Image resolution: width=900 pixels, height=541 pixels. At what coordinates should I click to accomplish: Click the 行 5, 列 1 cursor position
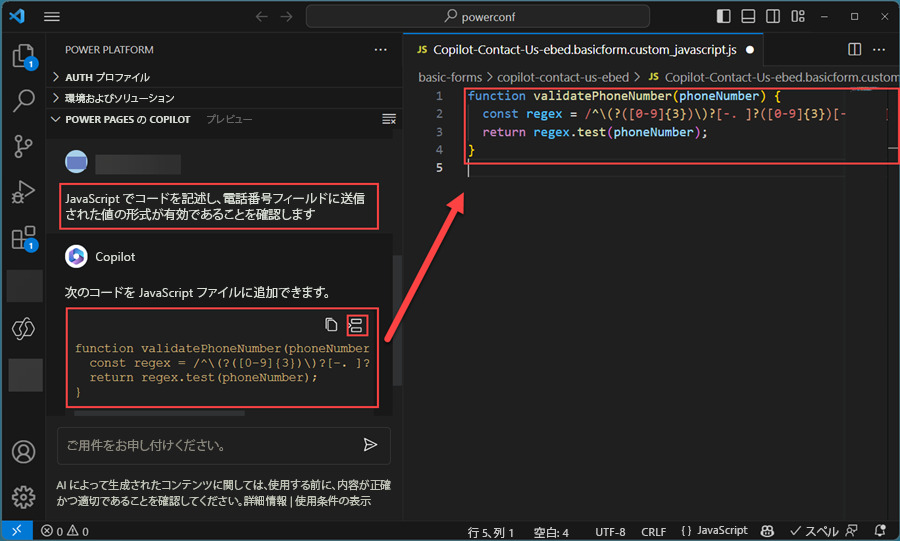[x=491, y=532]
